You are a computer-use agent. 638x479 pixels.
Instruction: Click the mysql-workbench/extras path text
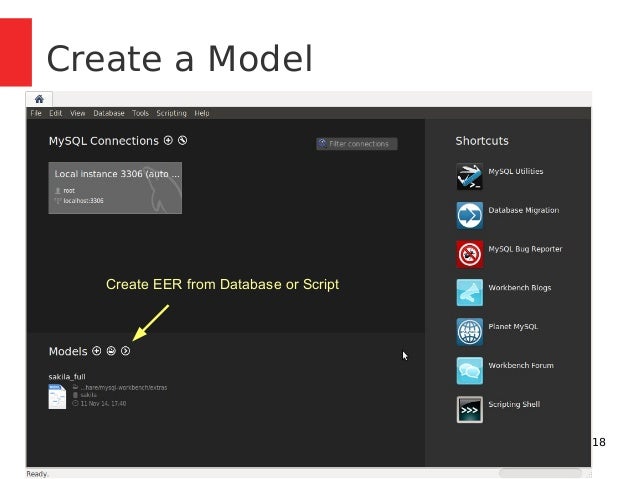(124, 387)
